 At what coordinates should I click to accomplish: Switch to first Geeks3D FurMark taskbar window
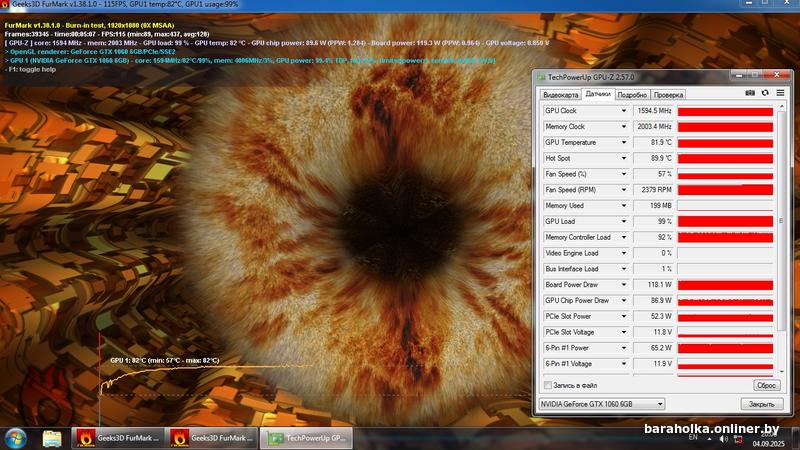click(x=117, y=438)
